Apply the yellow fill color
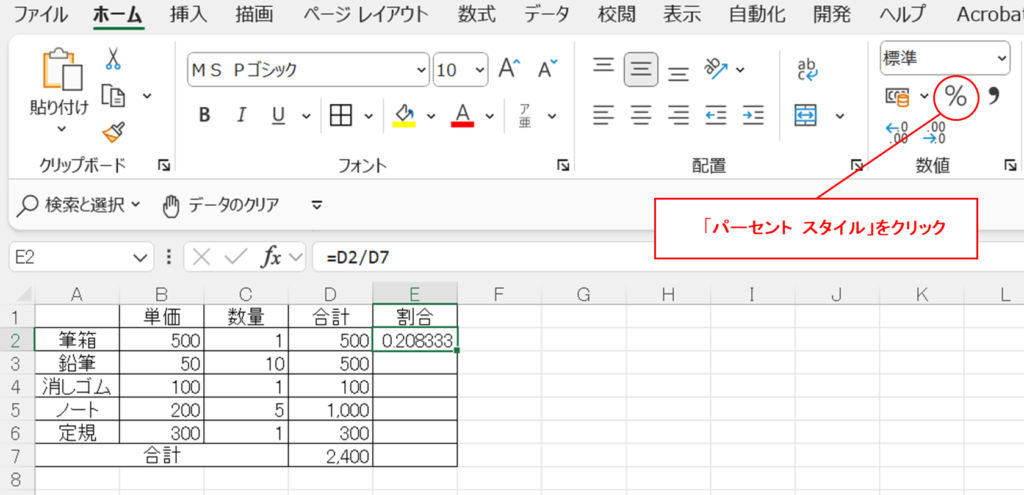 coord(404,115)
